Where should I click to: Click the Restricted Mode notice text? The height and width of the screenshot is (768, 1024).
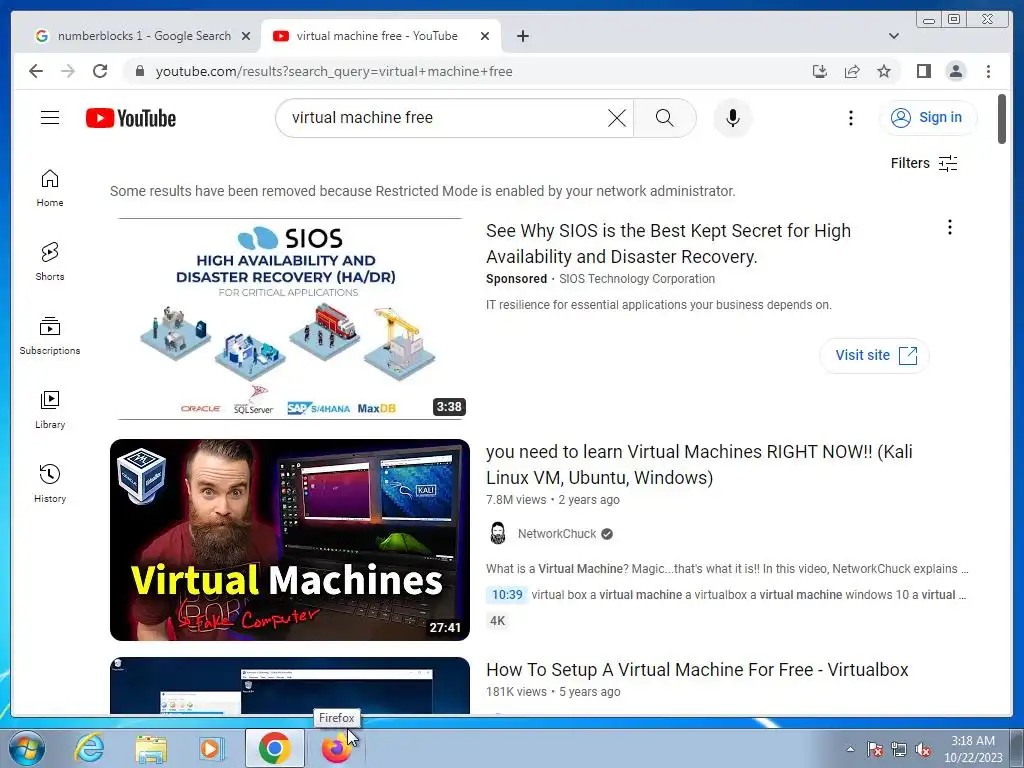(x=423, y=191)
